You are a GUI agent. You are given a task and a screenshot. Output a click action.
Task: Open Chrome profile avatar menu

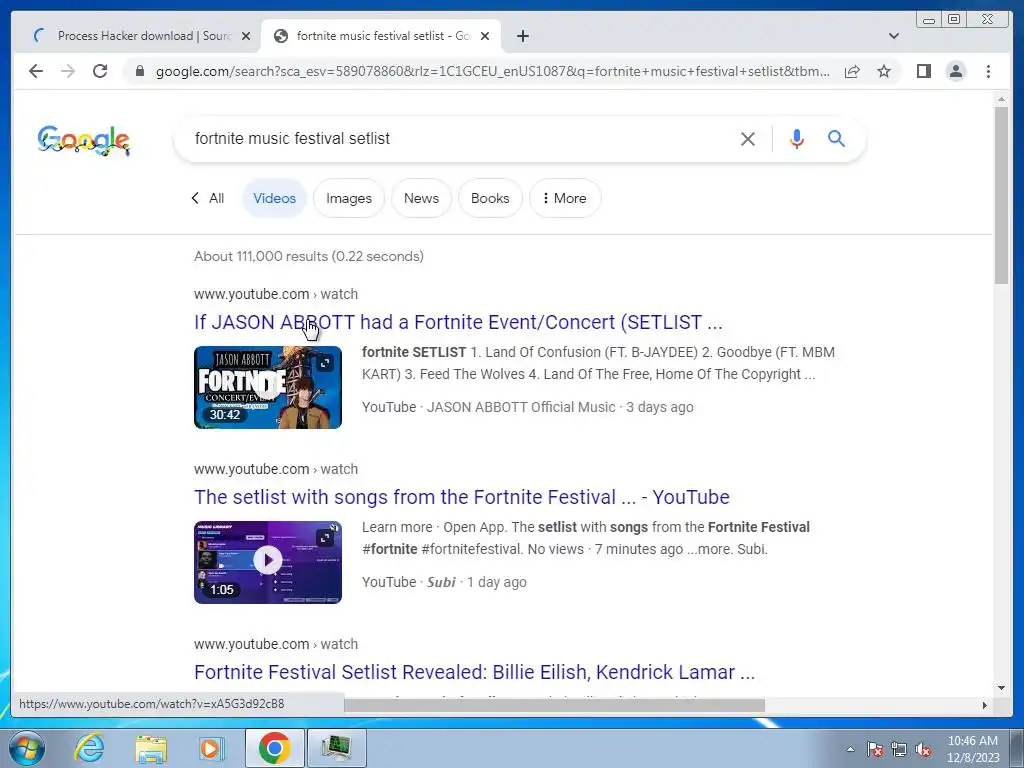(955, 71)
